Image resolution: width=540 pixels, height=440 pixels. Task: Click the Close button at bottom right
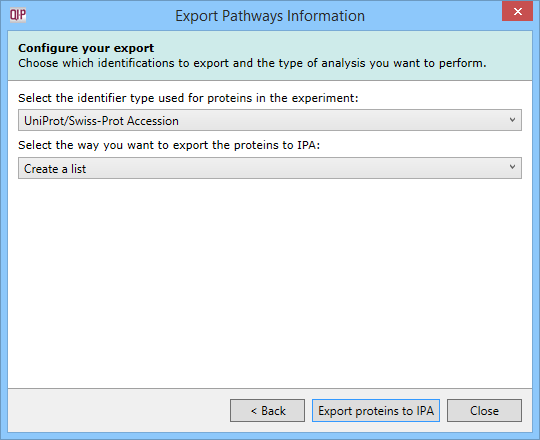tap(484, 410)
